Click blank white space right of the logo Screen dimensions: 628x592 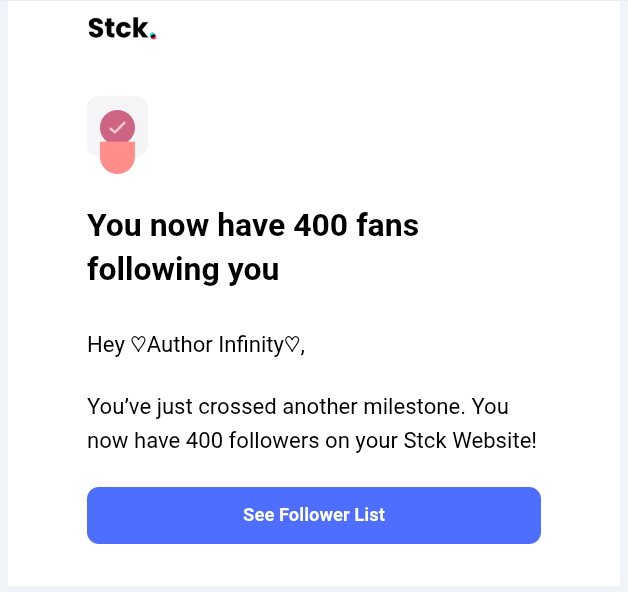(400, 30)
